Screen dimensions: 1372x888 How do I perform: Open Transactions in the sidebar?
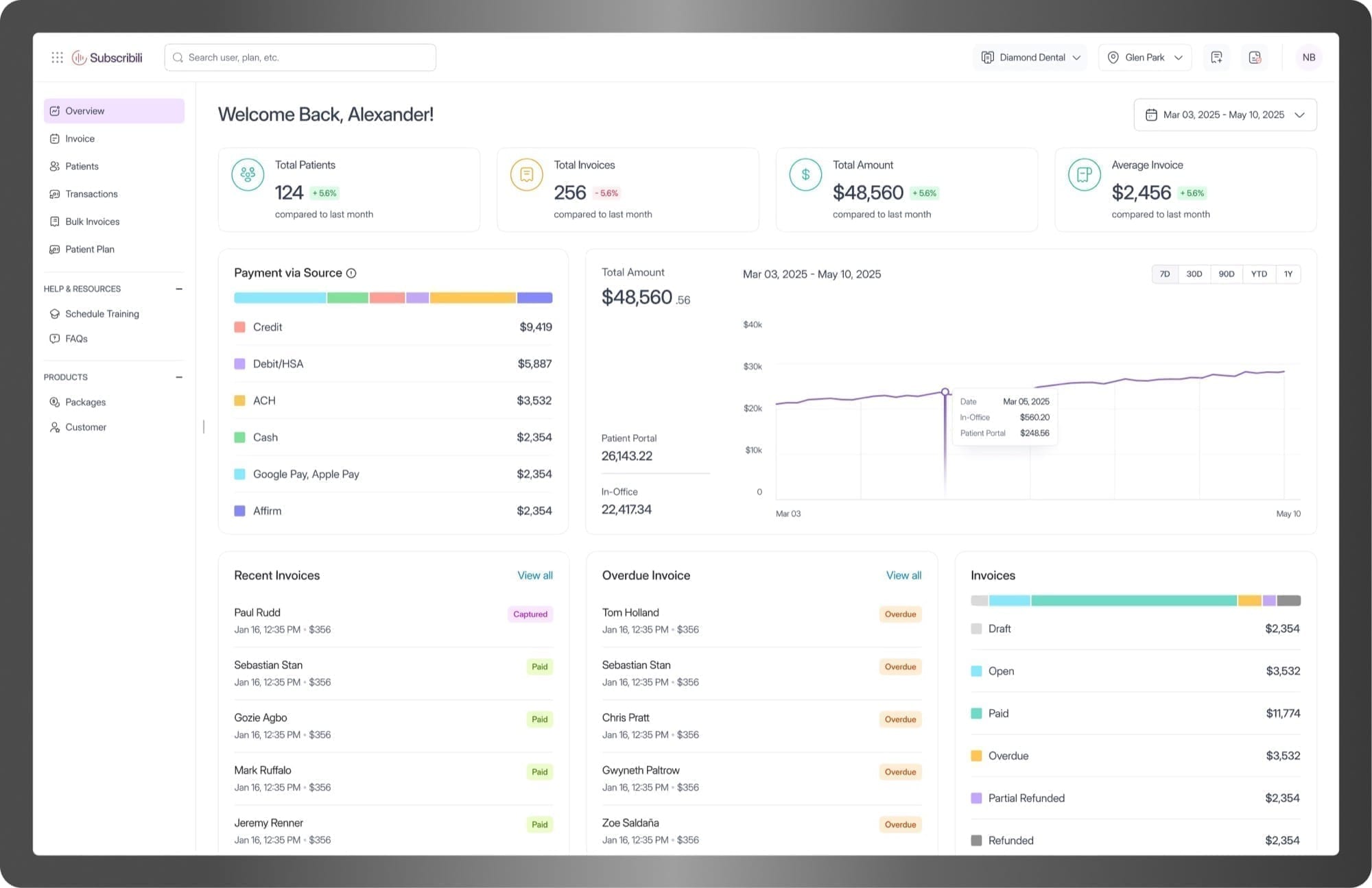pos(114,194)
